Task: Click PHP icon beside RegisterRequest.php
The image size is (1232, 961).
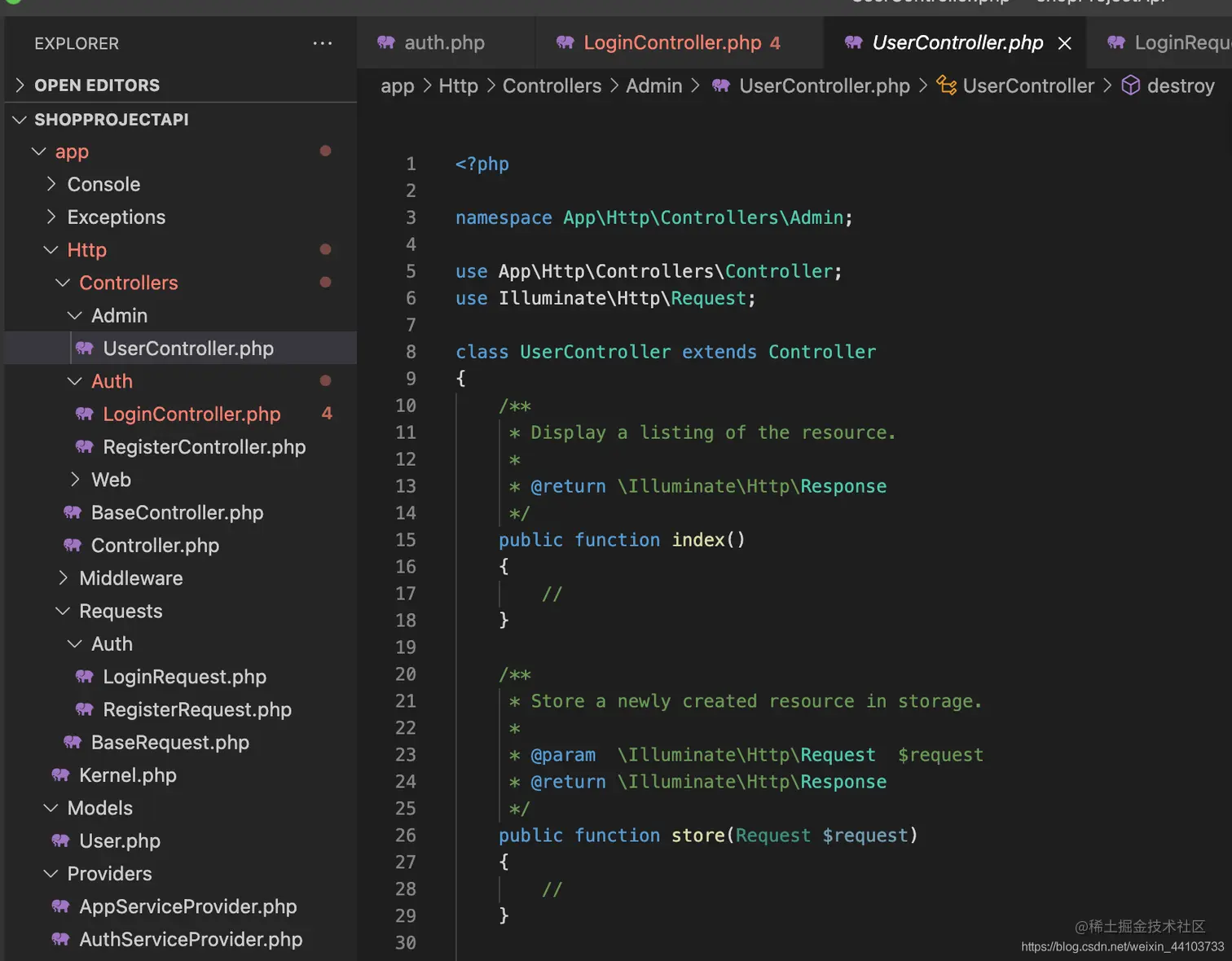Action: click(x=85, y=709)
